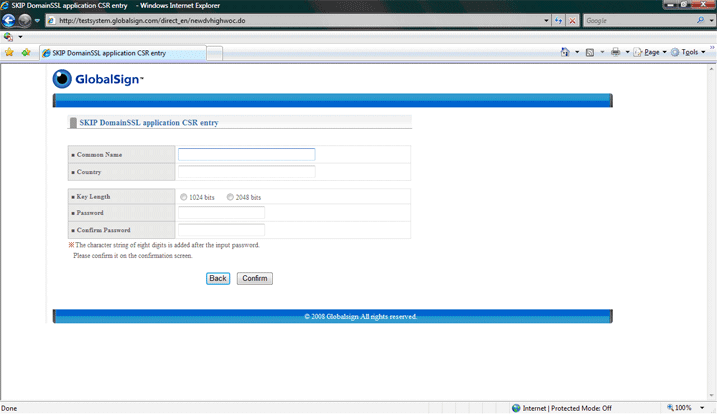Click the search magnifier icon
Viewport: 717px width, 414px height.
click(700, 20)
